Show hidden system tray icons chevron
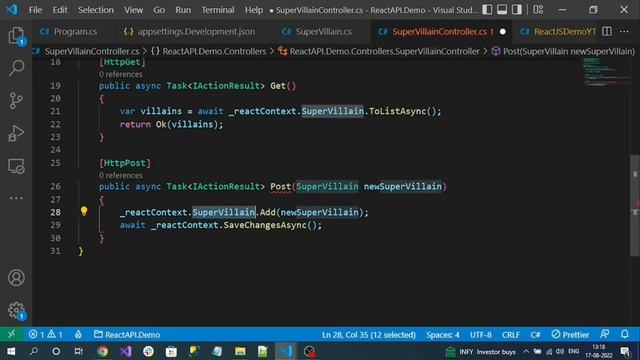The height and width of the screenshot is (360, 640). coord(526,351)
